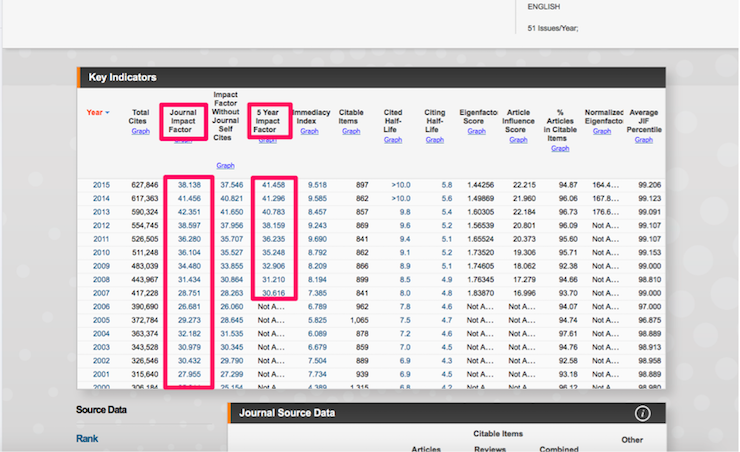Open Graph for Average JIF Percentile
Image resolution: width=740 pixels, height=452 pixels.
[645, 140]
